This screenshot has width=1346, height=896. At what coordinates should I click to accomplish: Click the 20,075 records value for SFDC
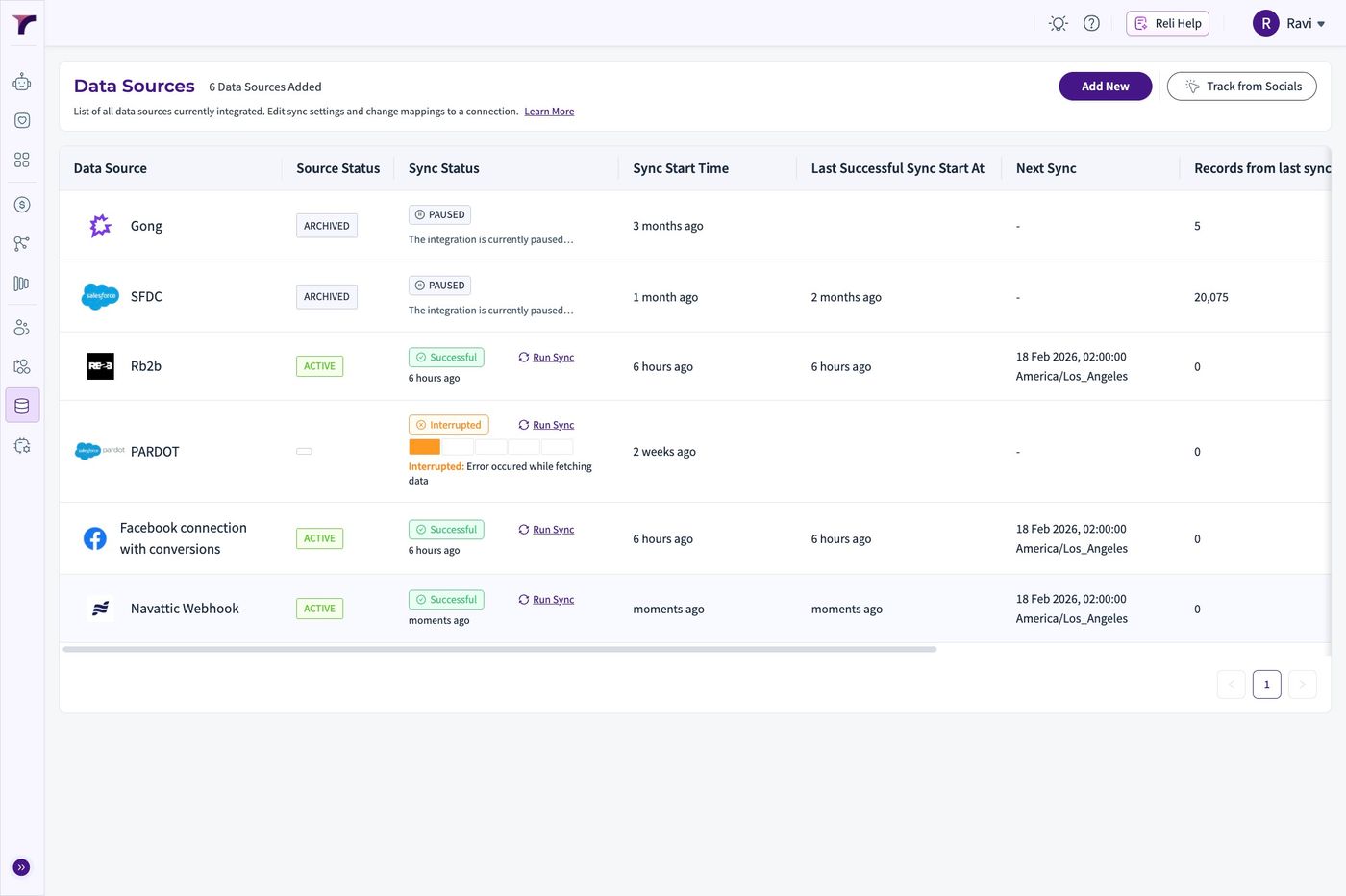coord(1211,297)
